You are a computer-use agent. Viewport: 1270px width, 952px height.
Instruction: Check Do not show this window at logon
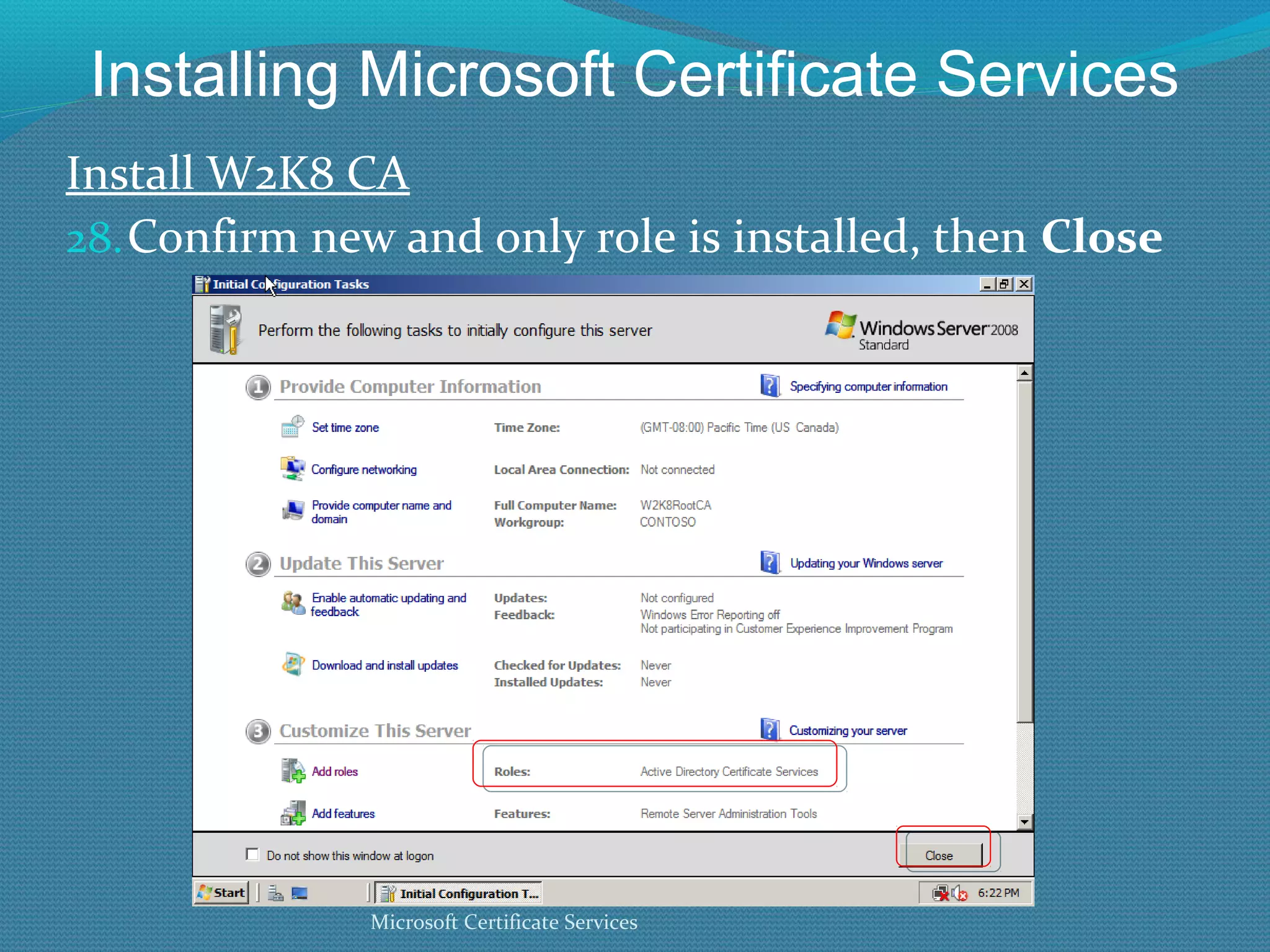tap(252, 855)
